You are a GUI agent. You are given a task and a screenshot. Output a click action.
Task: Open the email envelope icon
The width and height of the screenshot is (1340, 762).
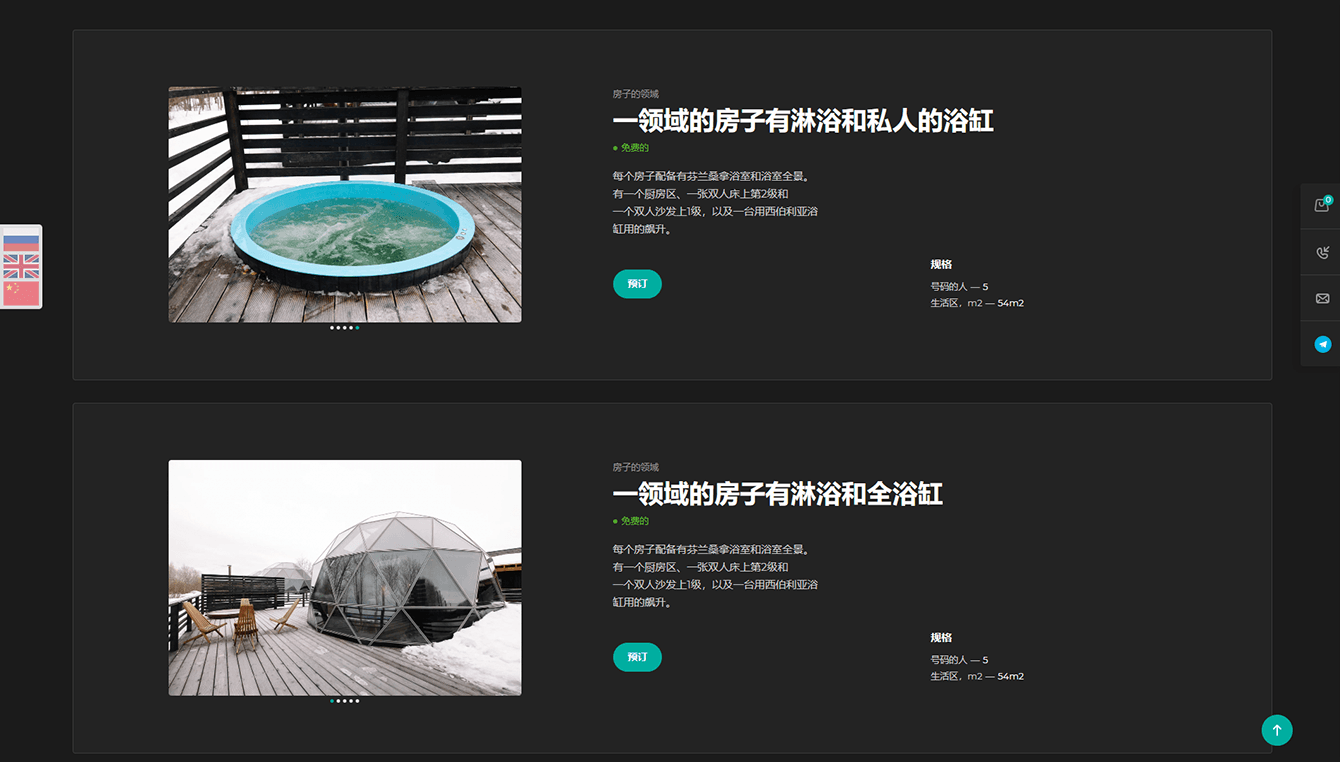tap(1322, 298)
